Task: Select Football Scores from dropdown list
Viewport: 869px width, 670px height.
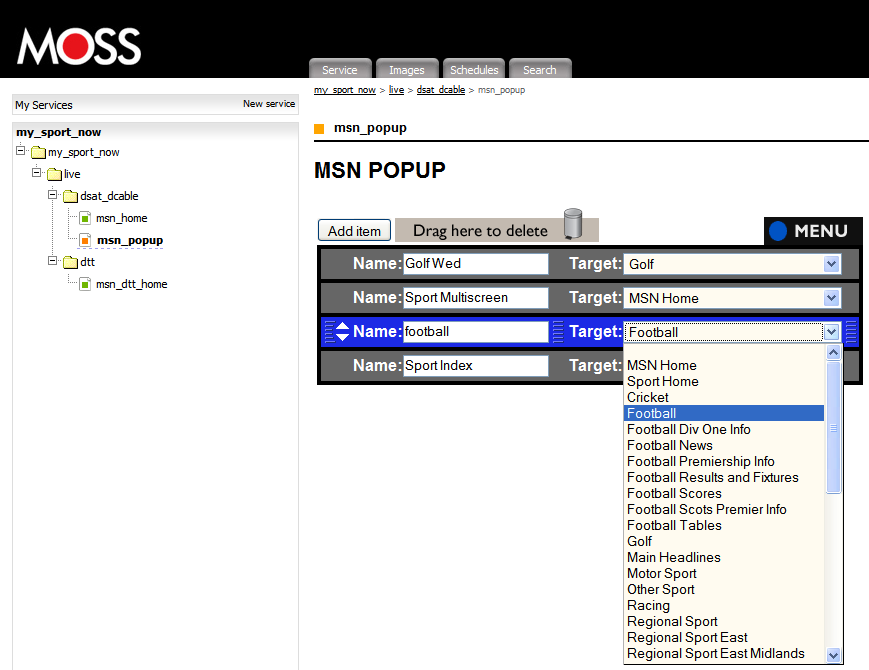Action: pyautogui.click(x=674, y=493)
